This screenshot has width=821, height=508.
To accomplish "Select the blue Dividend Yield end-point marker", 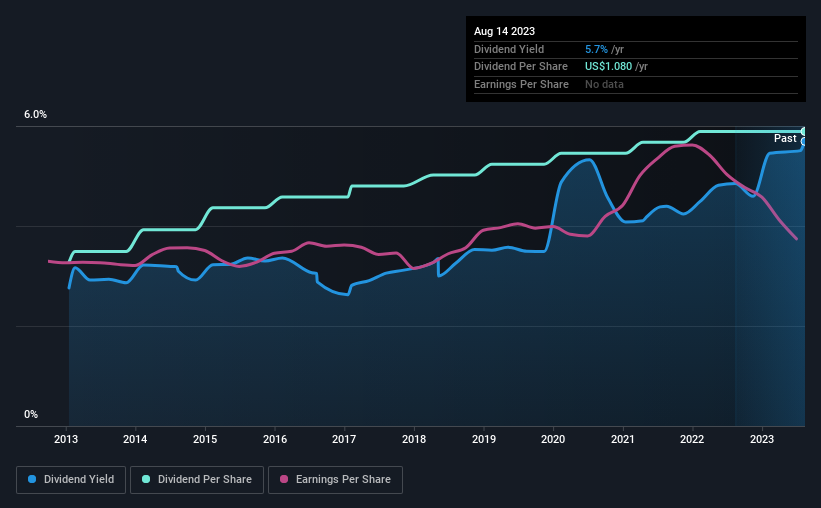I will pyautogui.click(x=803, y=142).
